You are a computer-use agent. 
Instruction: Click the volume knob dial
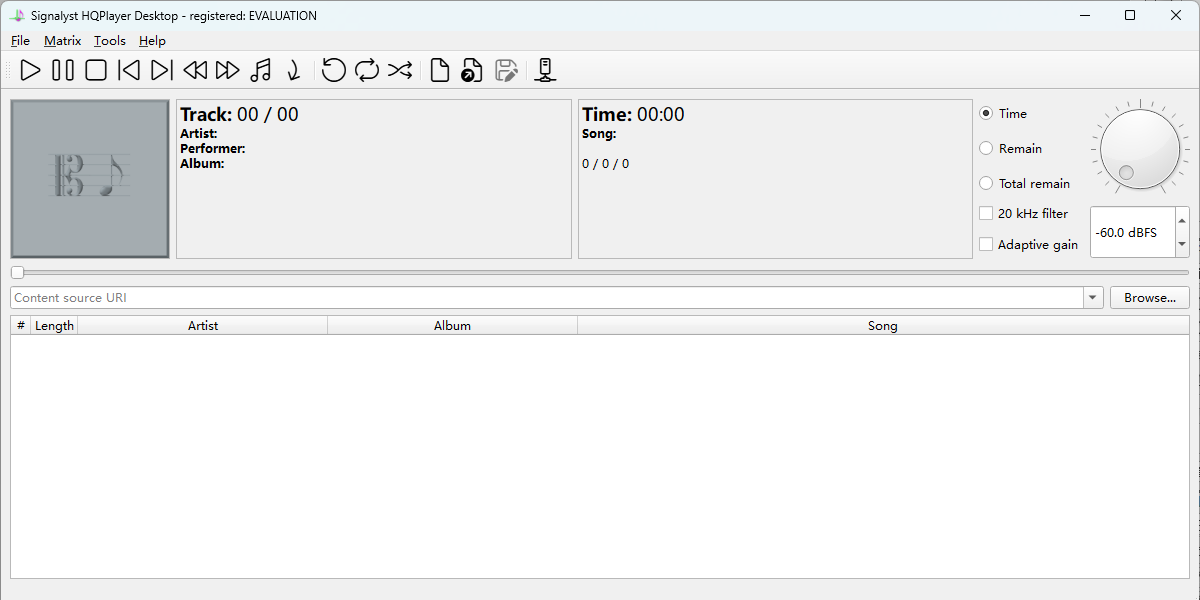click(1140, 149)
